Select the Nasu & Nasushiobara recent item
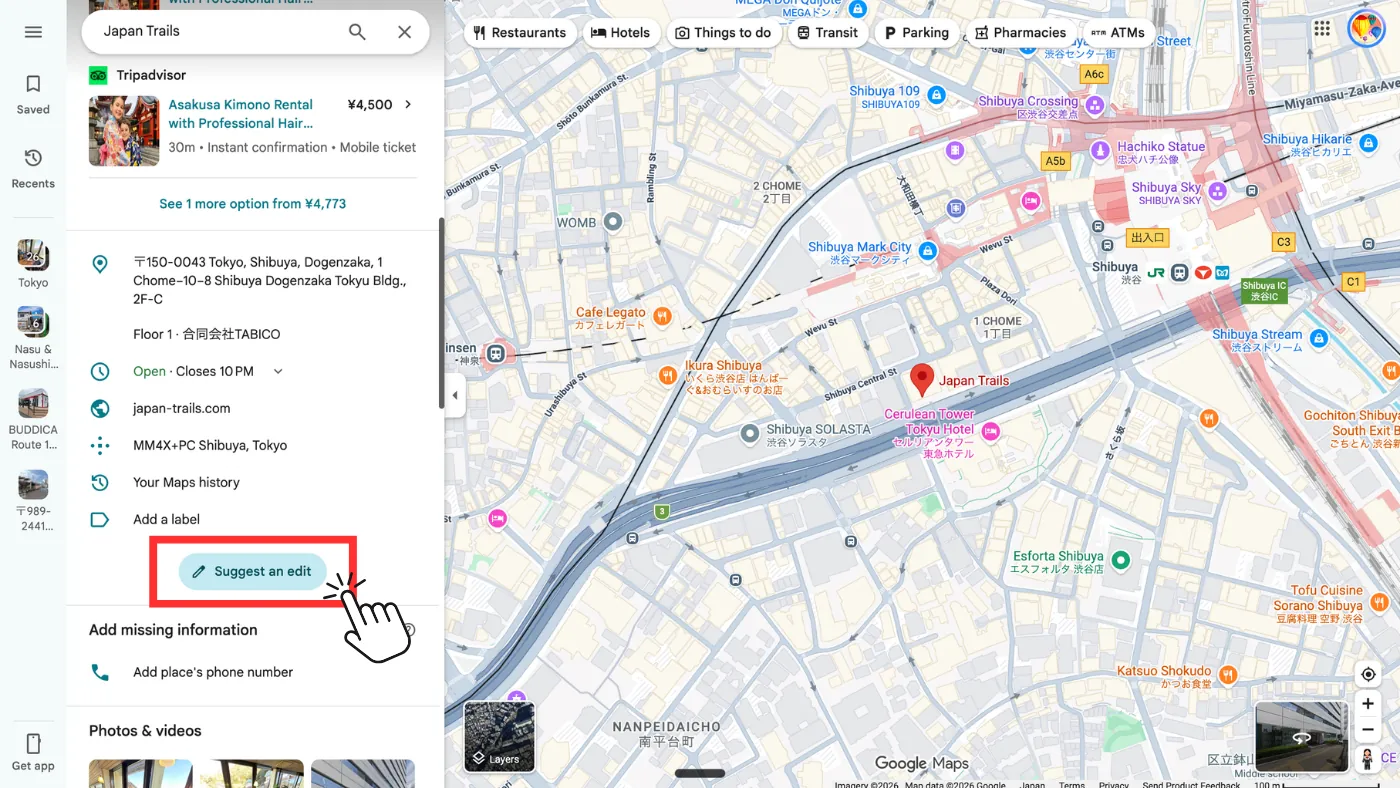This screenshot has width=1400, height=788. pyautogui.click(x=33, y=338)
